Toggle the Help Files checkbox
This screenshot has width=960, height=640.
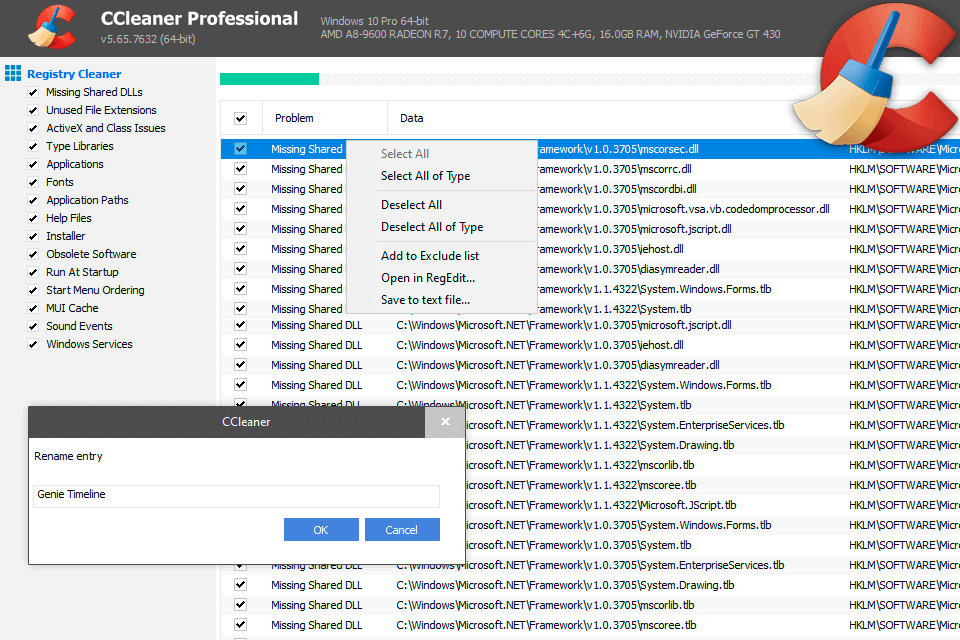33,219
